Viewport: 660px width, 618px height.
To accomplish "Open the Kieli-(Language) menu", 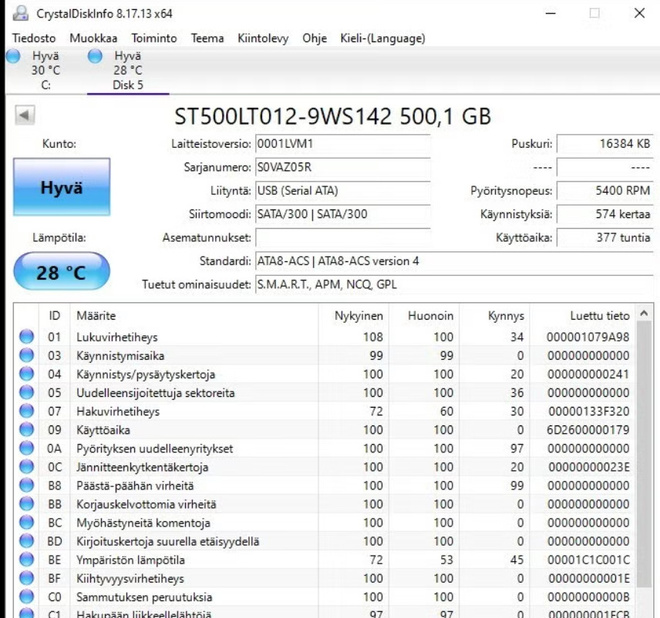I will [383, 38].
